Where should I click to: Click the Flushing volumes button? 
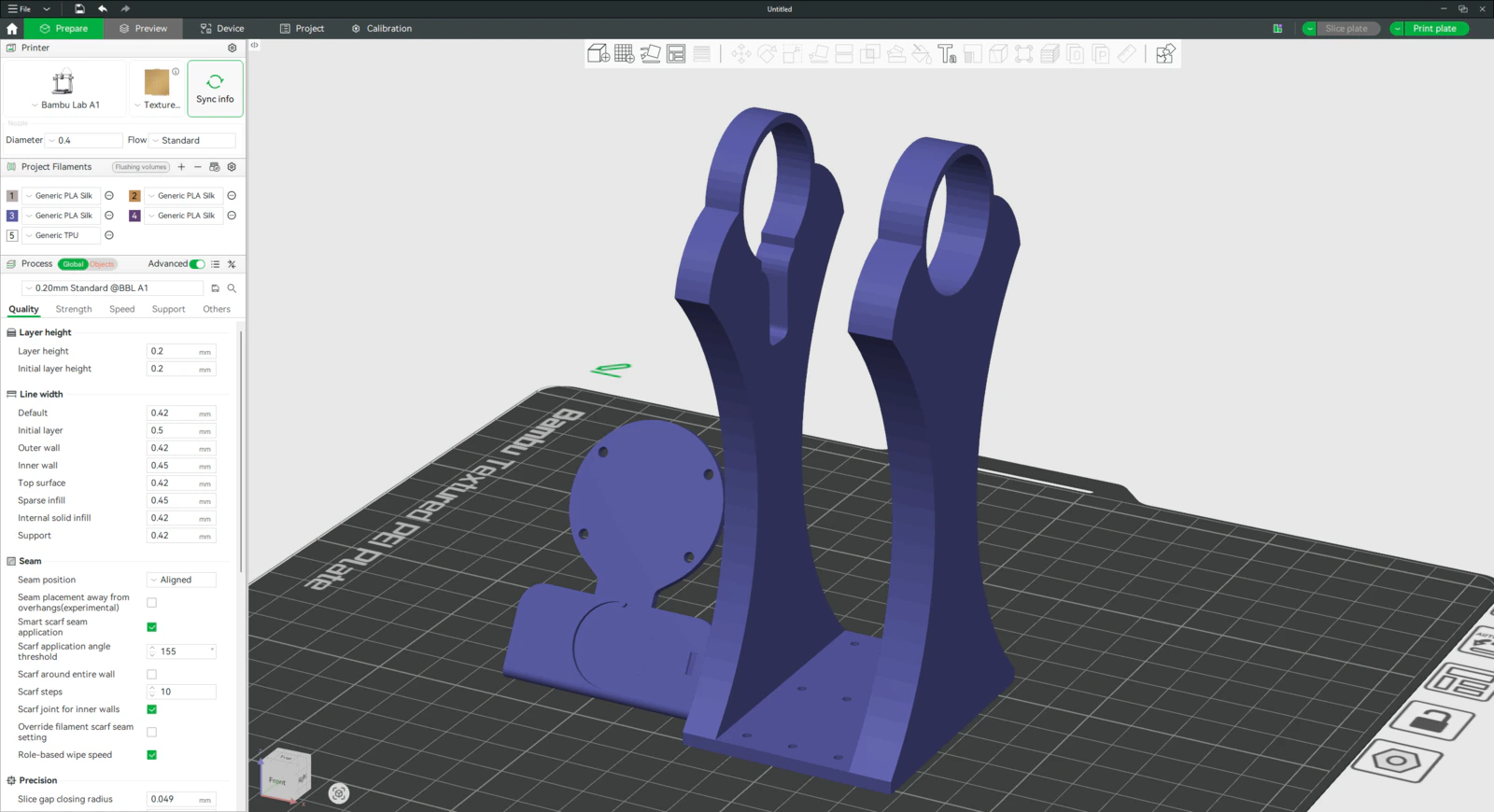pyautogui.click(x=141, y=167)
